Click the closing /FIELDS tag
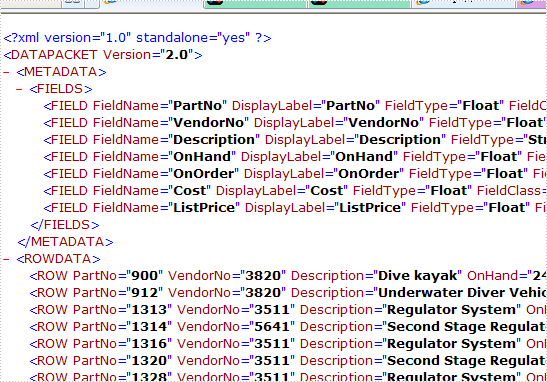This screenshot has width=547, height=382. tap(65, 225)
